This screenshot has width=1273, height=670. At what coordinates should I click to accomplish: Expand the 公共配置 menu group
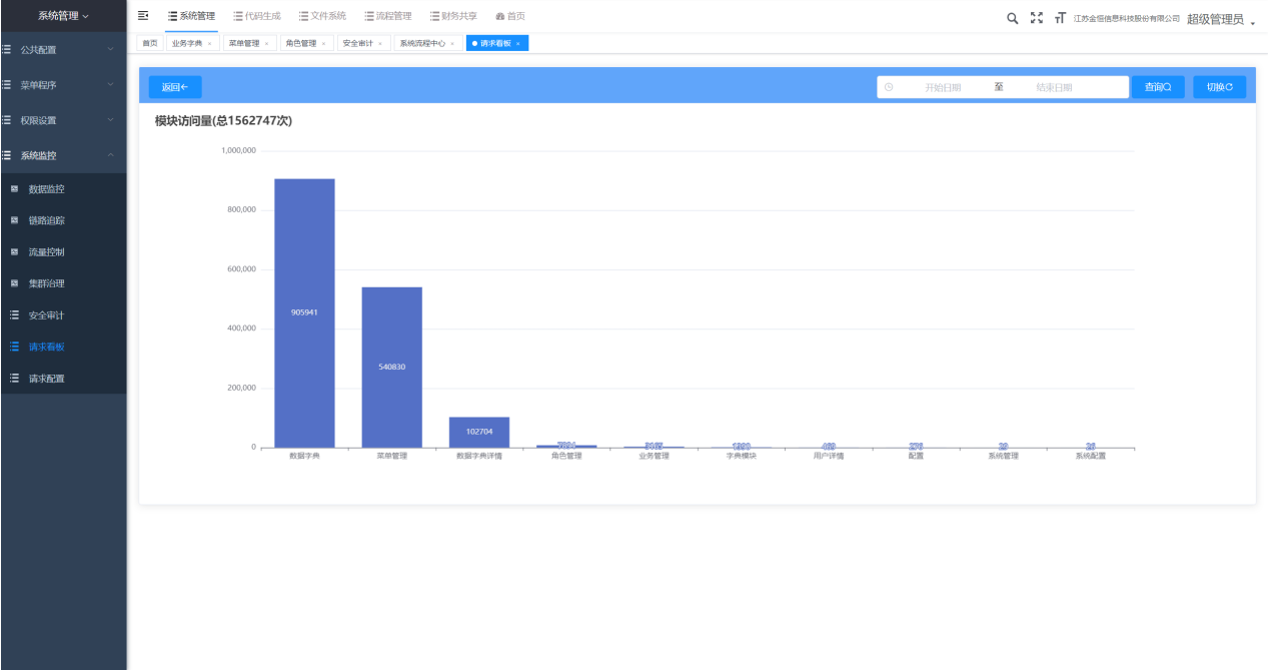64,49
